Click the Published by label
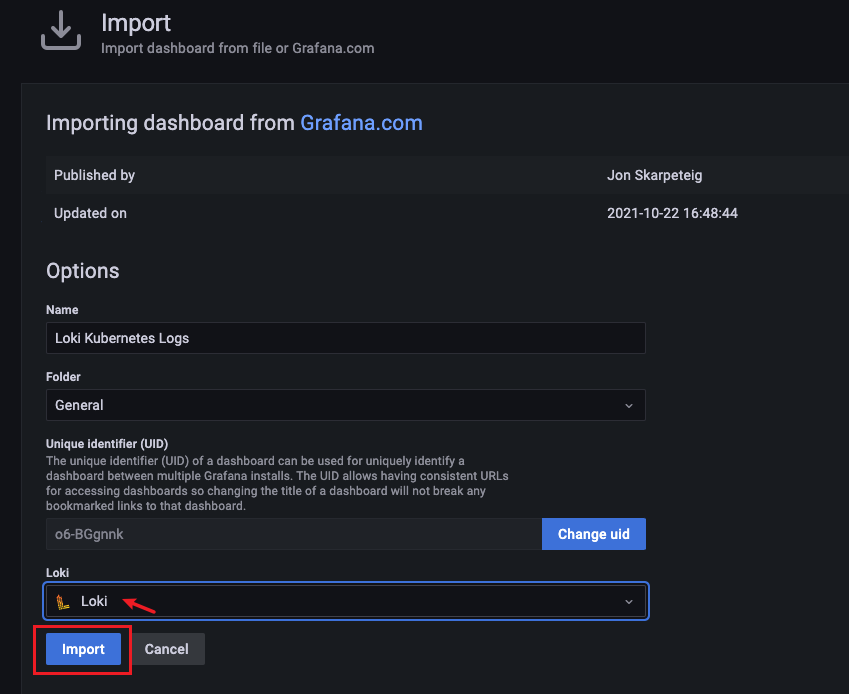Viewport: 849px width, 694px height. pos(94,175)
